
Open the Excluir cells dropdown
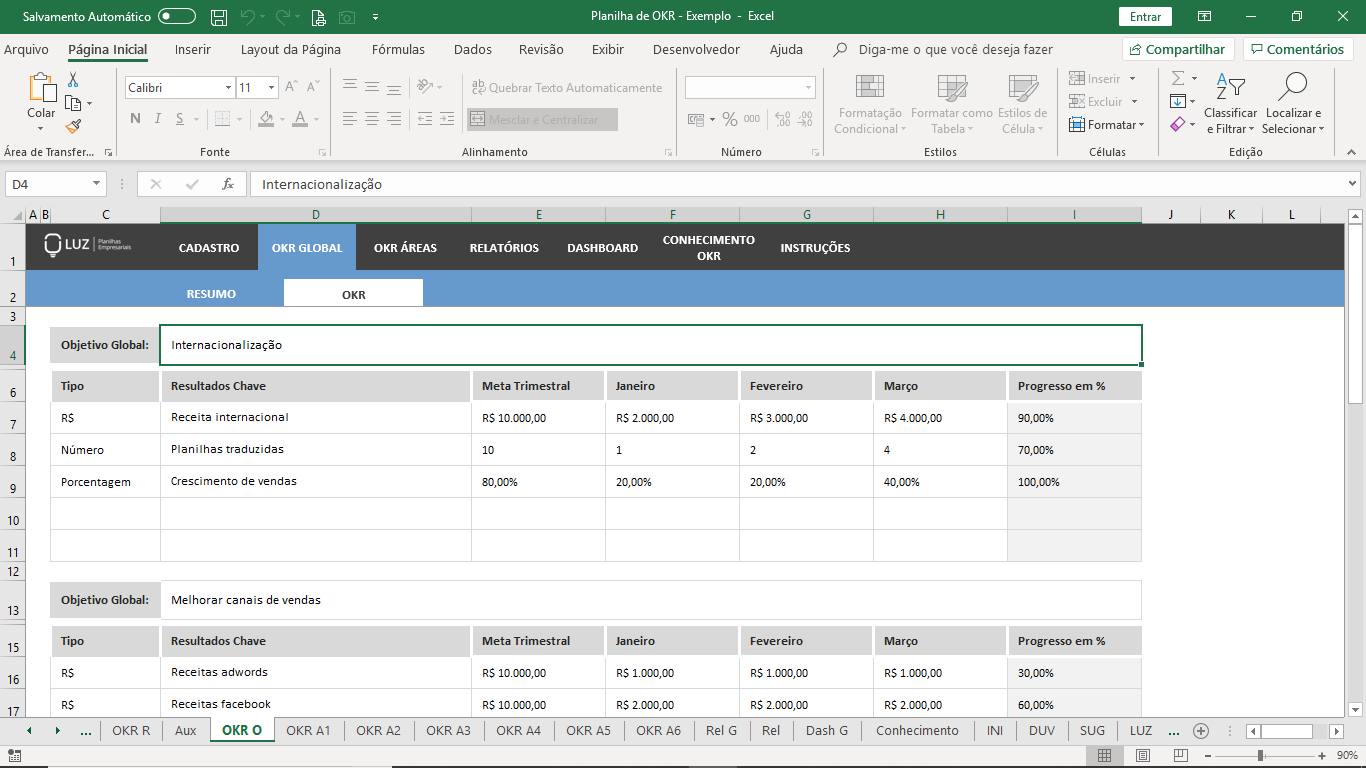tap(1104, 101)
